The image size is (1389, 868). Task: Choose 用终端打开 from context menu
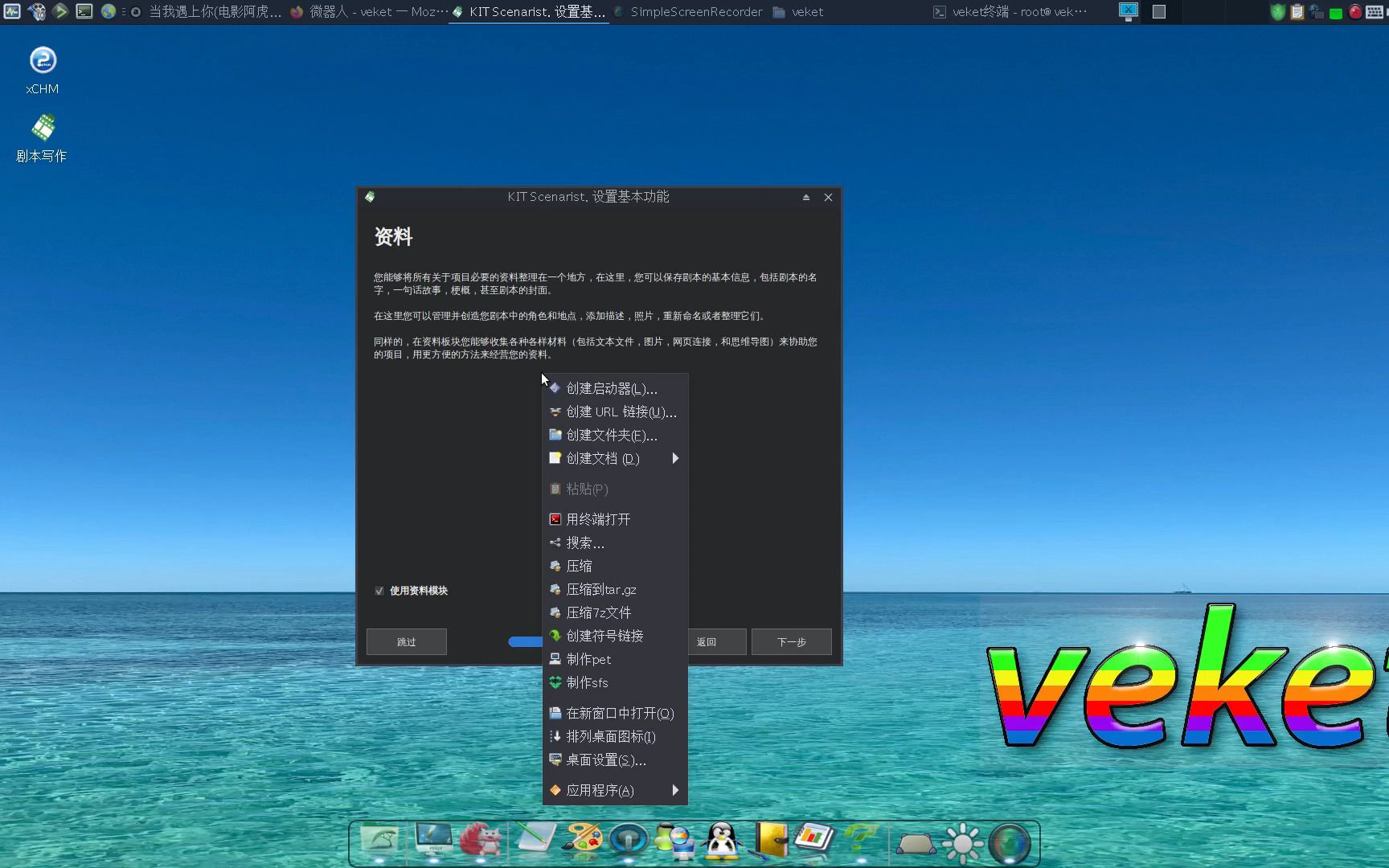[616, 519]
